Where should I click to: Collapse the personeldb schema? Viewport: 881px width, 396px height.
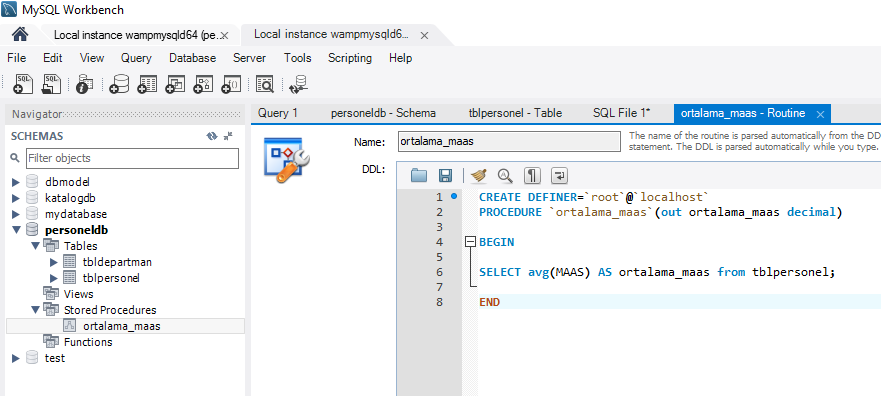pos(16,230)
